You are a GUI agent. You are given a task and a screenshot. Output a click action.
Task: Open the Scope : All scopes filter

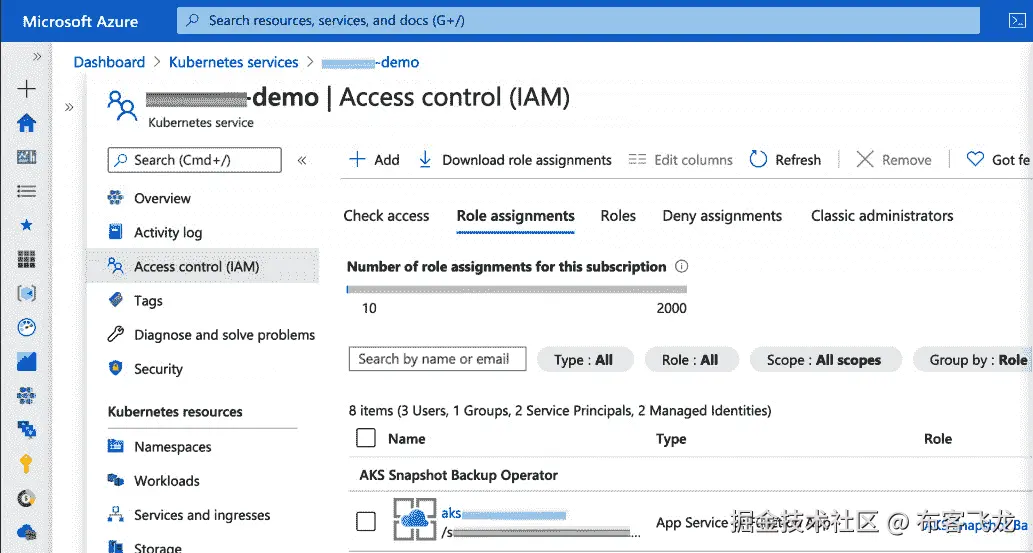click(x=824, y=360)
